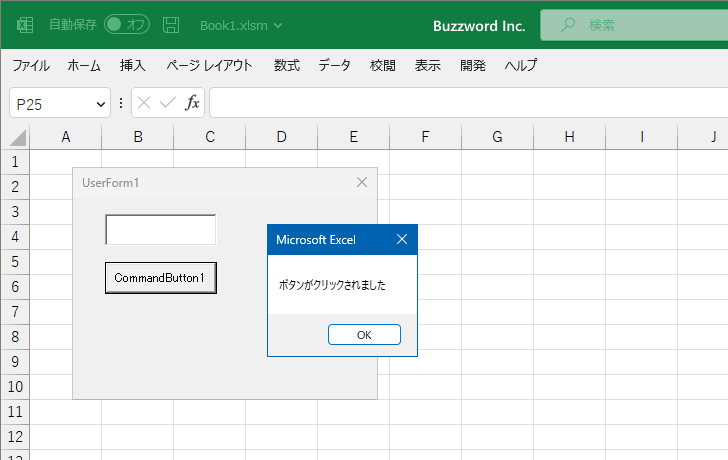This screenshot has width=728, height=460.
Task: Click the Buzzword Inc. title text
Action: click(479, 26)
